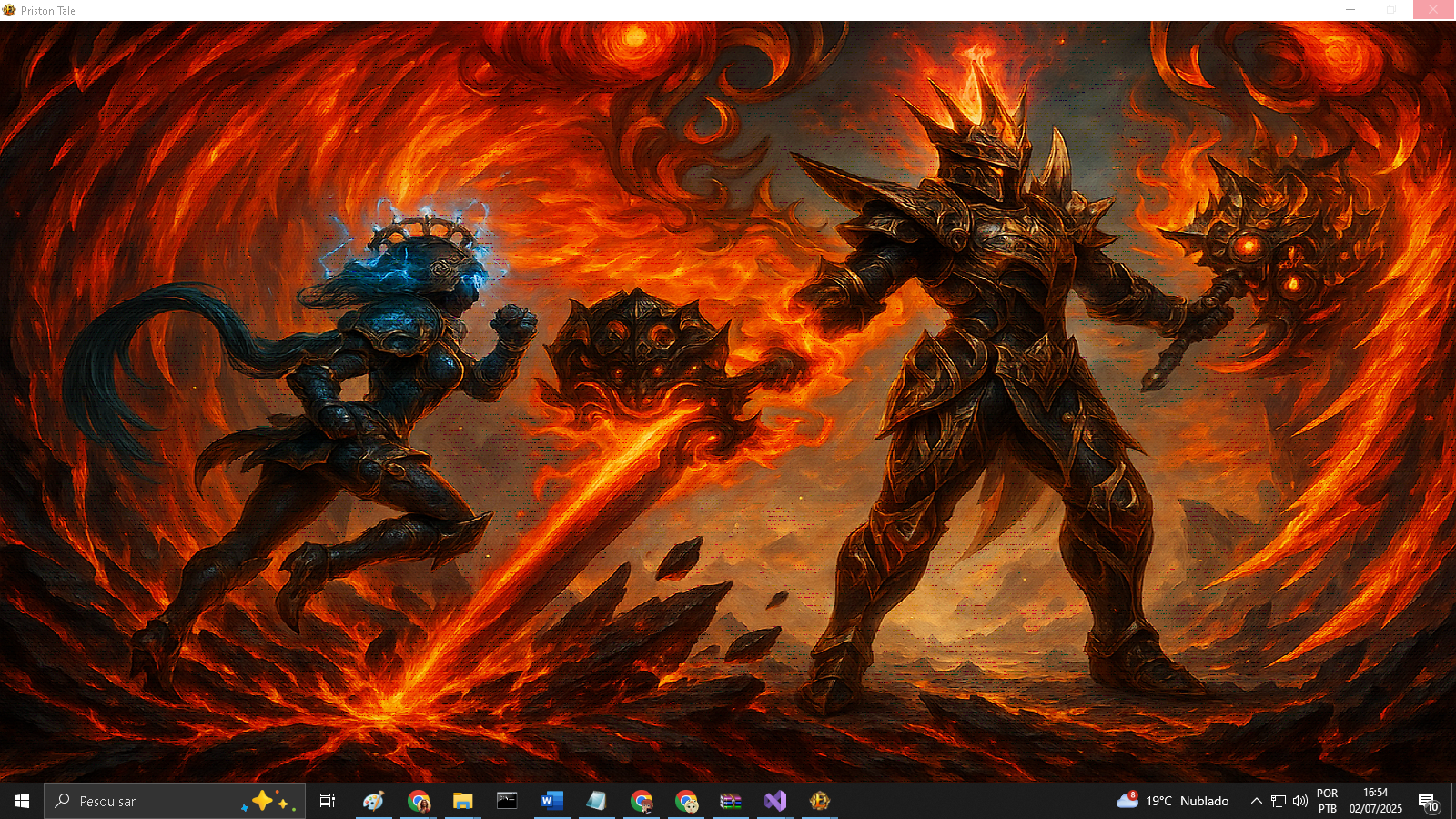Open File Explorer from the taskbar
The width and height of the screenshot is (1456, 819).
[463, 801]
